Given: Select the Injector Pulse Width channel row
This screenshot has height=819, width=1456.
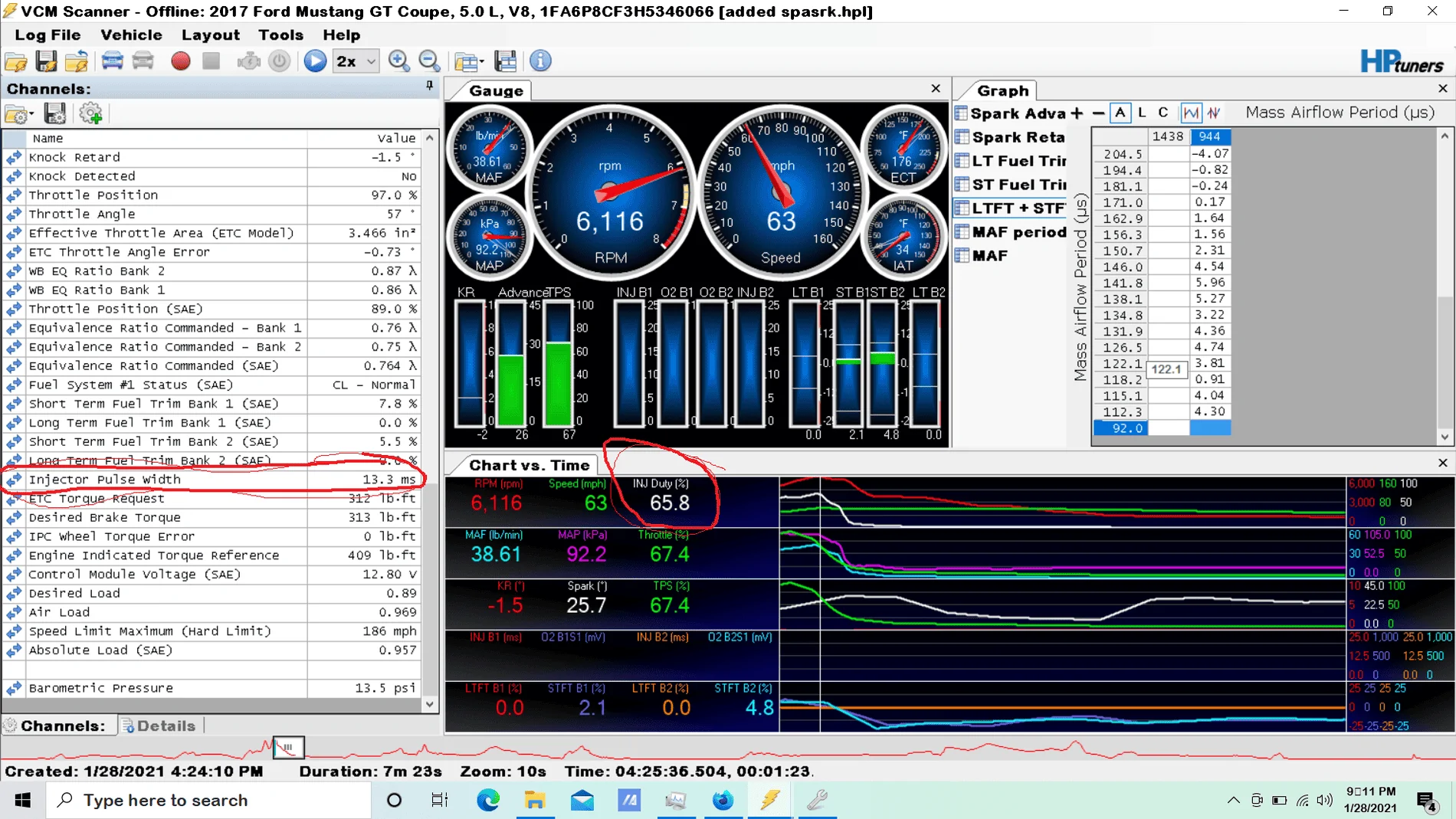Looking at the screenshot, I should [212, 480].
